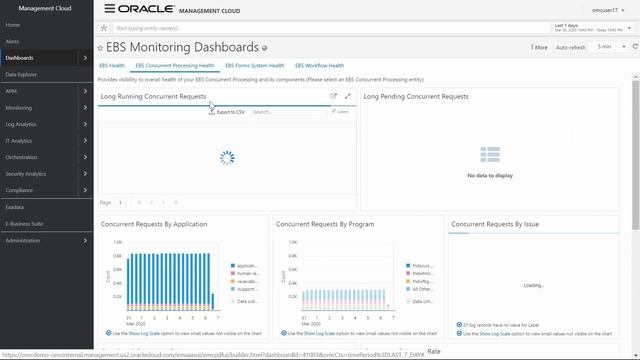Expand the Orchestration submenu arrow

85,157
